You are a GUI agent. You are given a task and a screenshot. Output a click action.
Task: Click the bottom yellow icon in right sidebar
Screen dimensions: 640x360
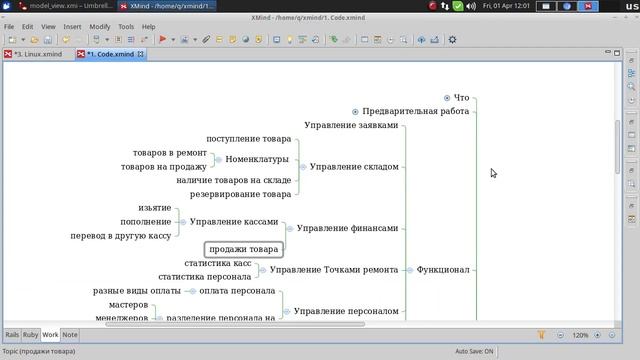(x=631, y=220)
